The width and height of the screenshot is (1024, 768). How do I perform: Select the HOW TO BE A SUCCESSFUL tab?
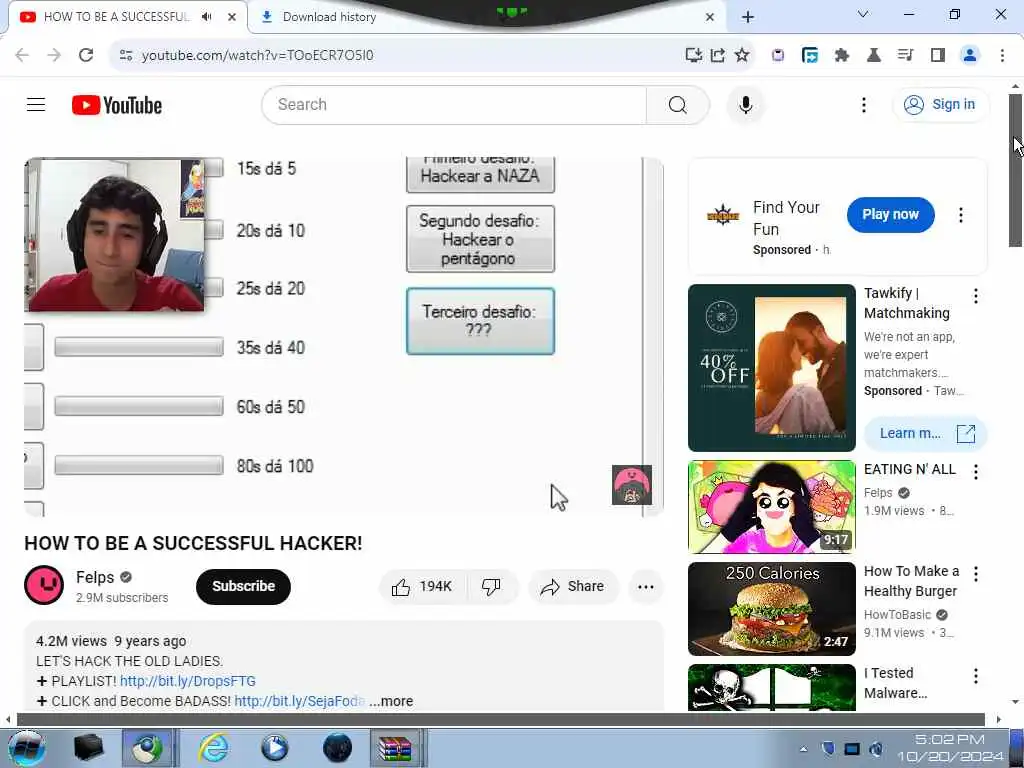[116, 17]
